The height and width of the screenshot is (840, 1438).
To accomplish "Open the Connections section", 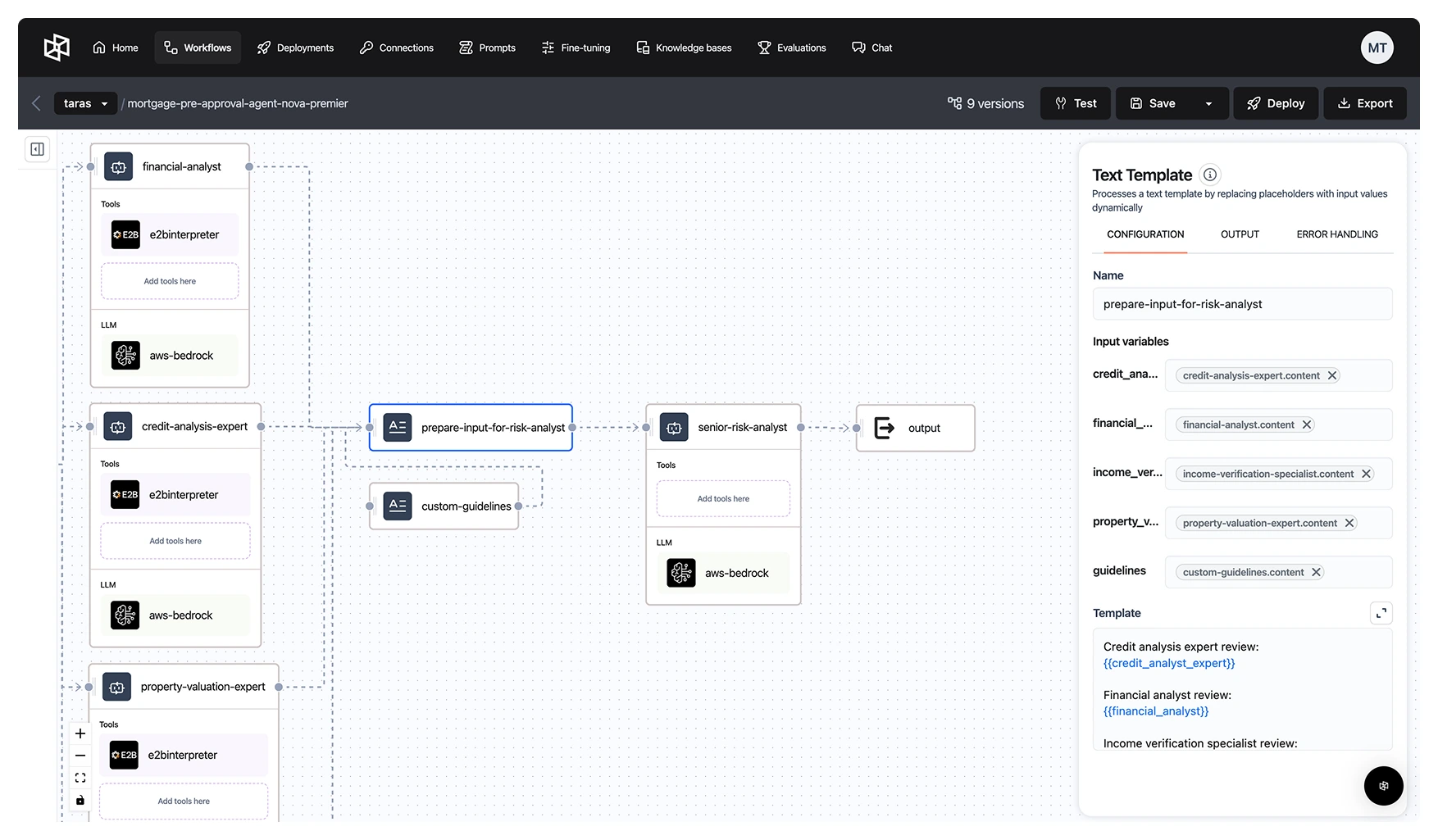I will (397, 48).
